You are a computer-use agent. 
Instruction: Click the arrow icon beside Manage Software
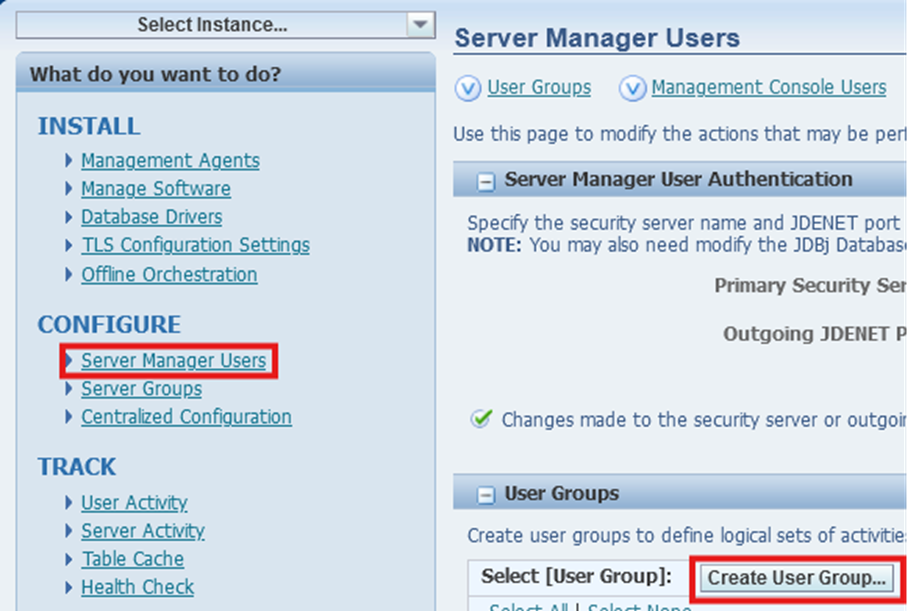tap(70, 189)
